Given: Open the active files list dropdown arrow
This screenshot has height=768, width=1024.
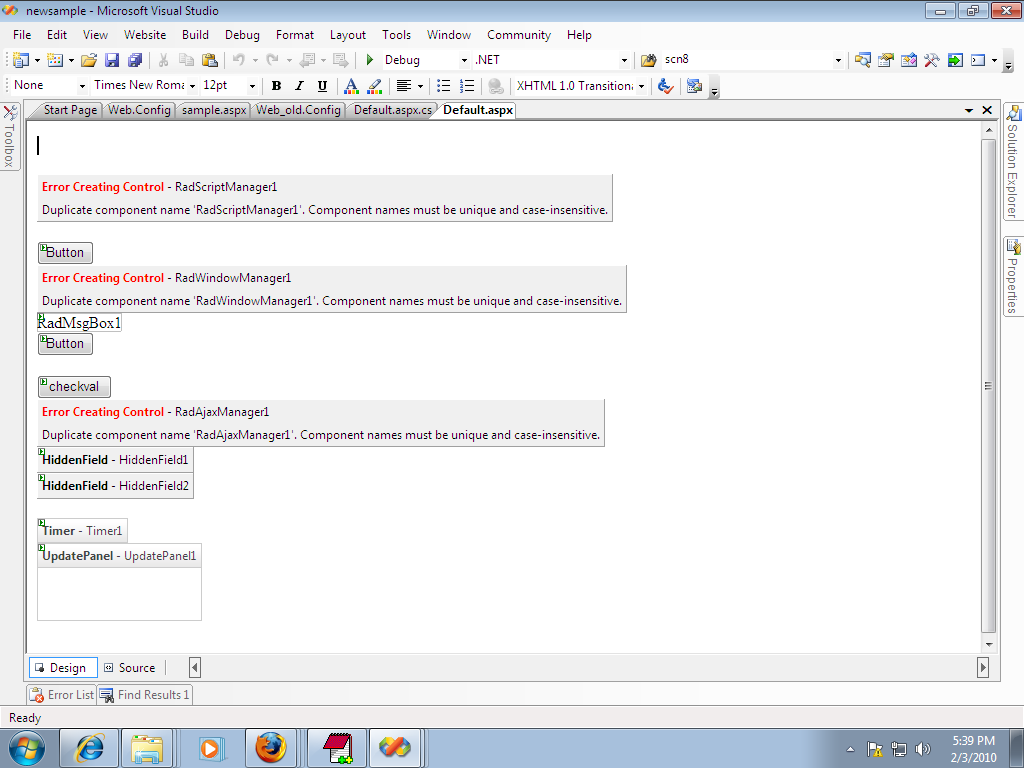Looking at the screenshot, I should pyautogui.click(x=969, y=110).
